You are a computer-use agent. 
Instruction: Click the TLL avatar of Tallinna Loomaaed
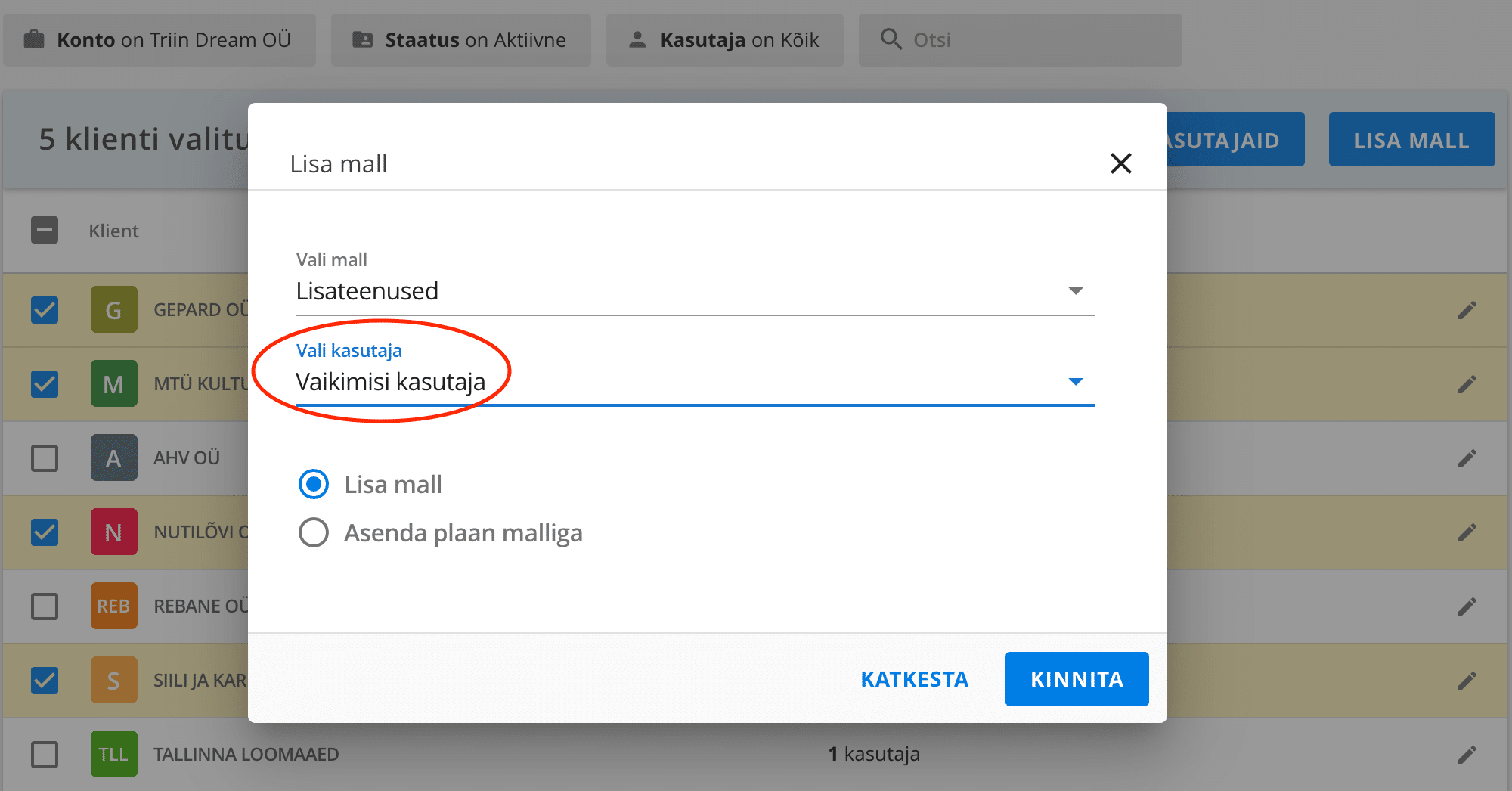[x=113, y=754]
